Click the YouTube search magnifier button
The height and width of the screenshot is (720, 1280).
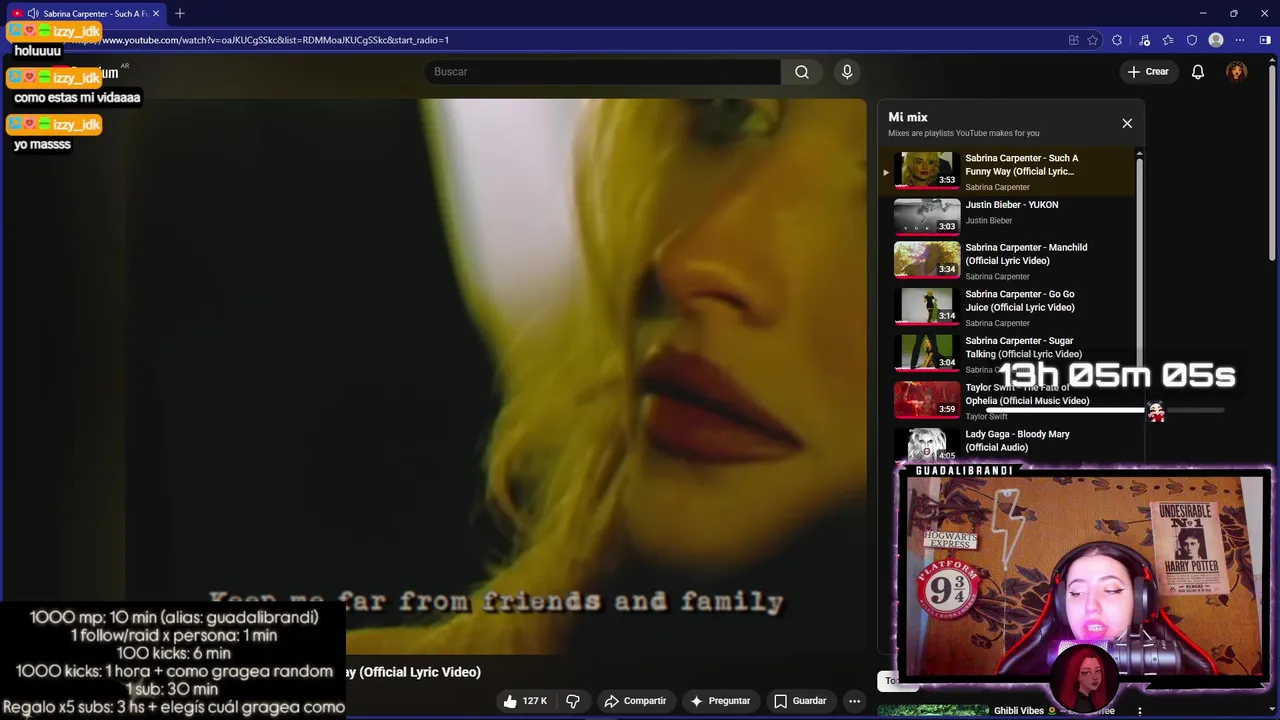click(802, 72)
